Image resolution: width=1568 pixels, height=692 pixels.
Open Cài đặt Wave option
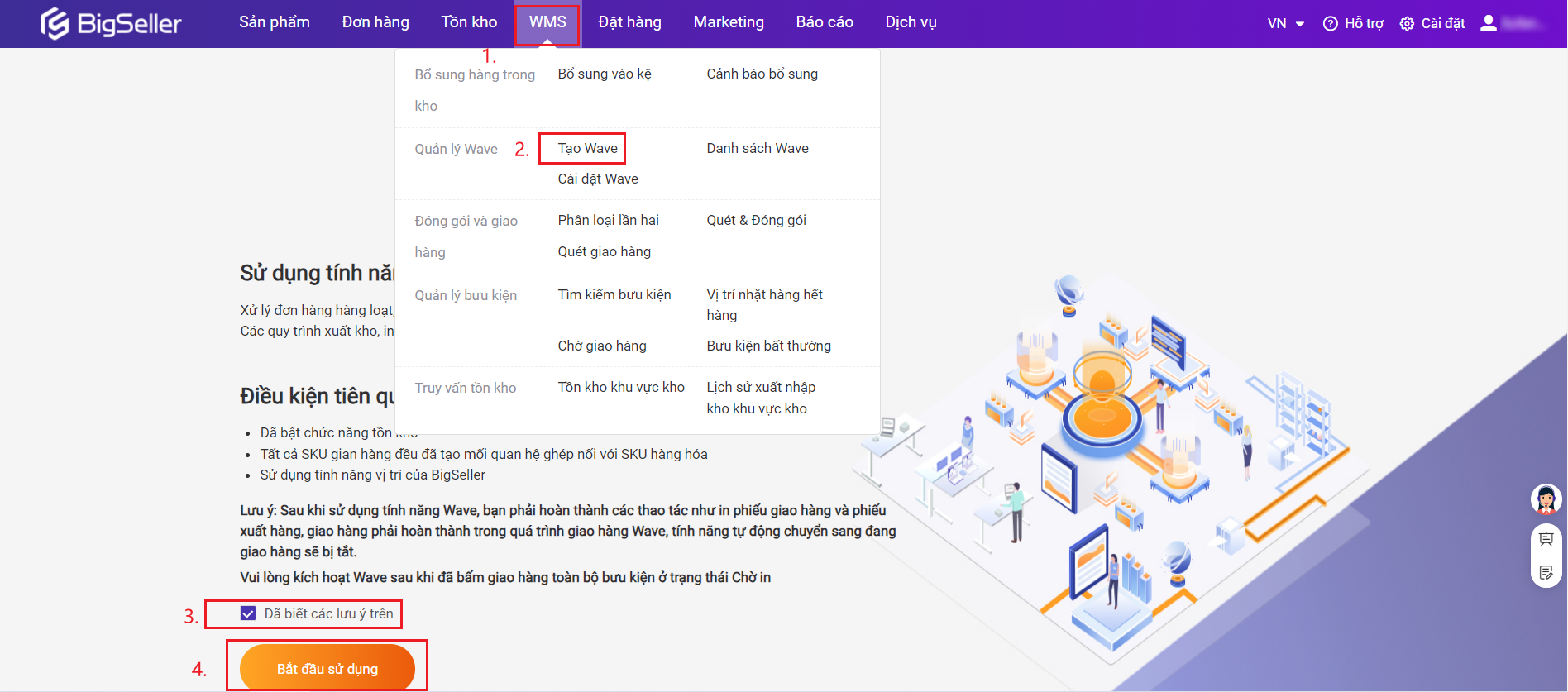pos(597,179)
